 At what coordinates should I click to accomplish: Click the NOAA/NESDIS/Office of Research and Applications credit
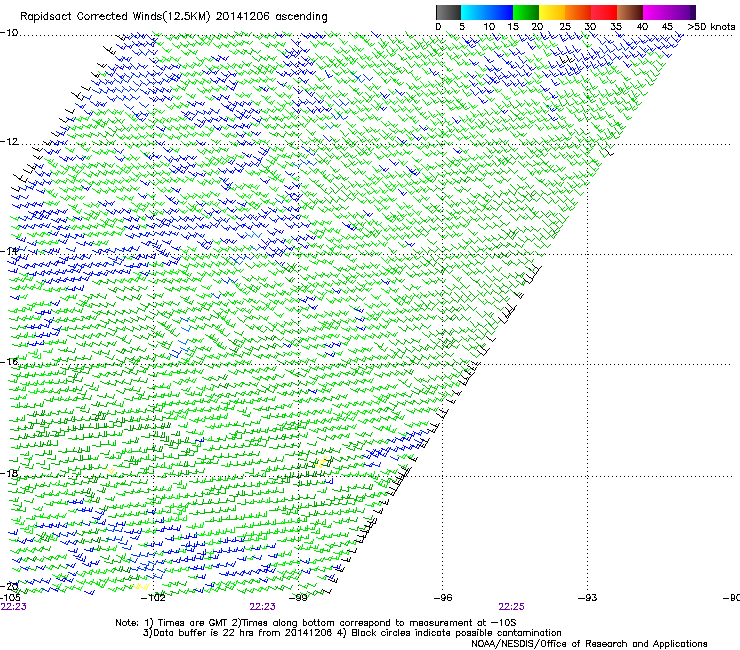click(589, 644)
